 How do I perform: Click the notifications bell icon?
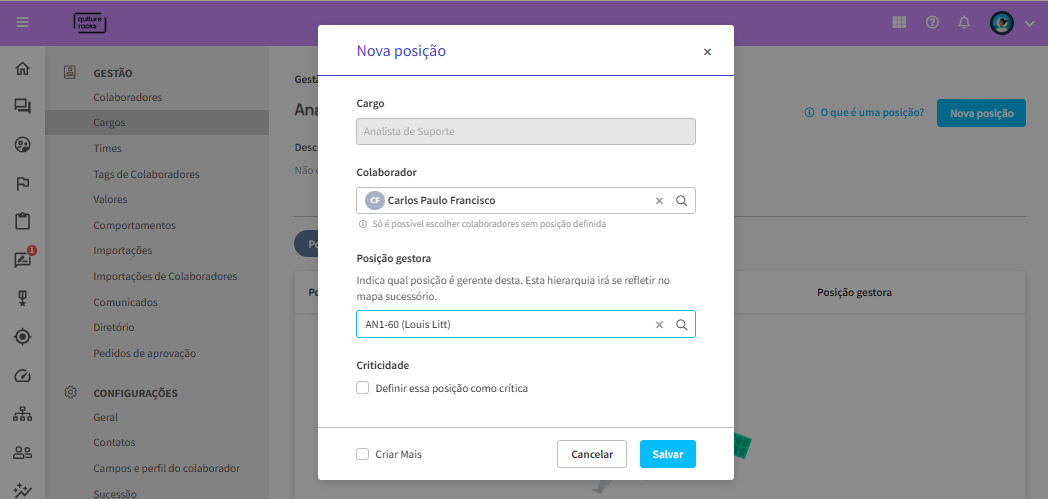tap(964, 23)
